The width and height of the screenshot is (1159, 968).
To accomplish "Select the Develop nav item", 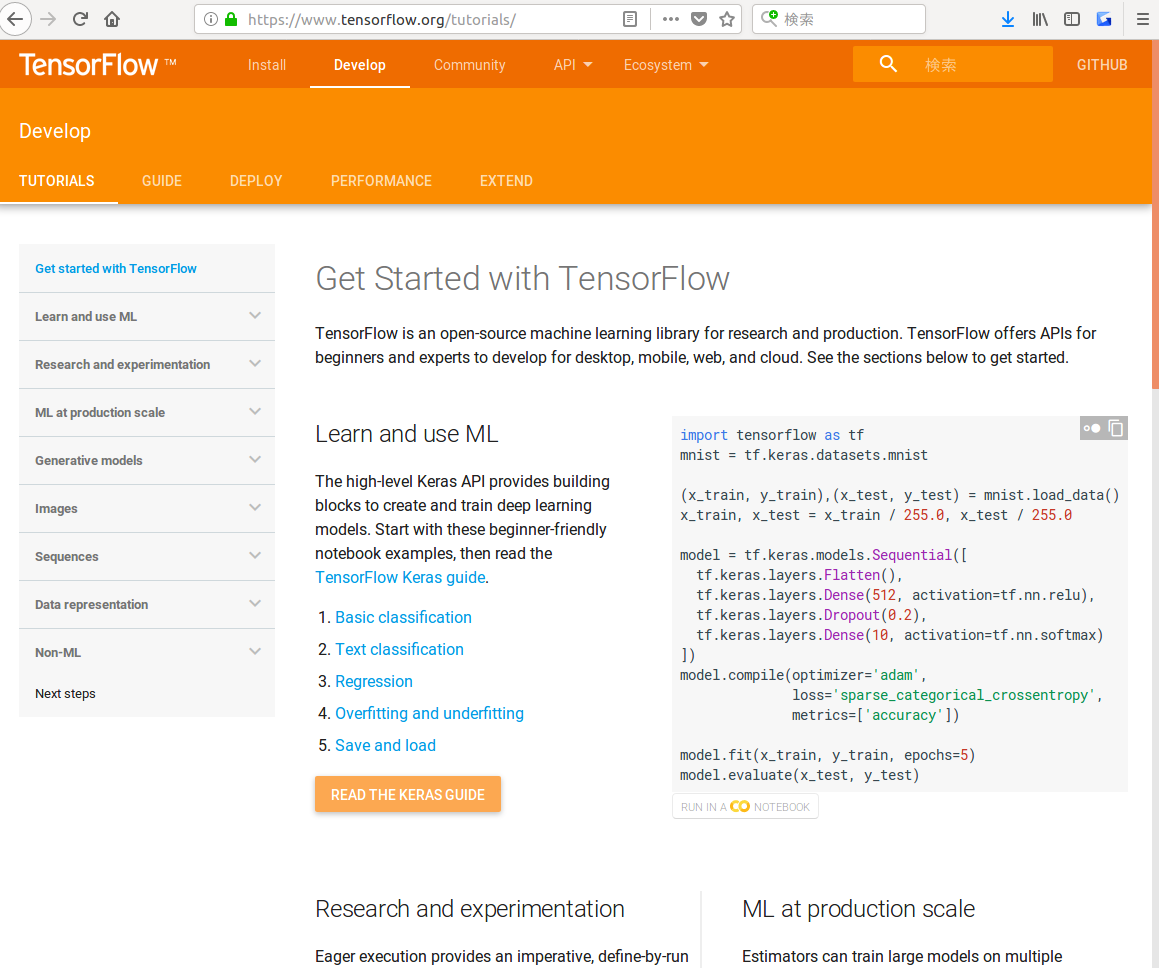I will (x=359, y=65).
